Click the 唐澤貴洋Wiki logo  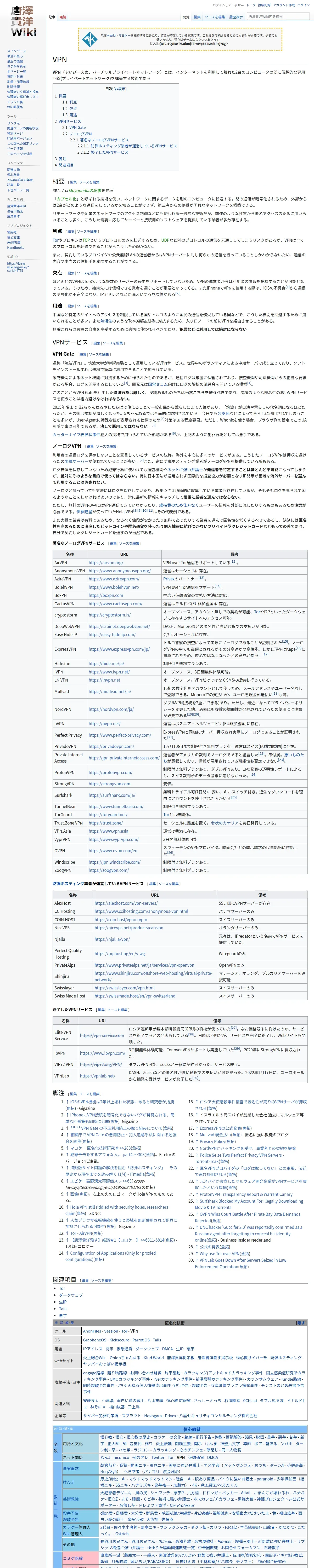23,21
